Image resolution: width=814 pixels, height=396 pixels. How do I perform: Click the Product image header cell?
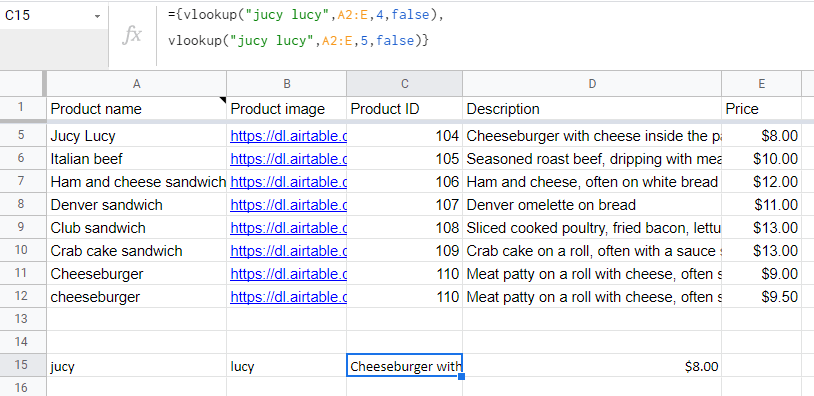coord(287,109)
